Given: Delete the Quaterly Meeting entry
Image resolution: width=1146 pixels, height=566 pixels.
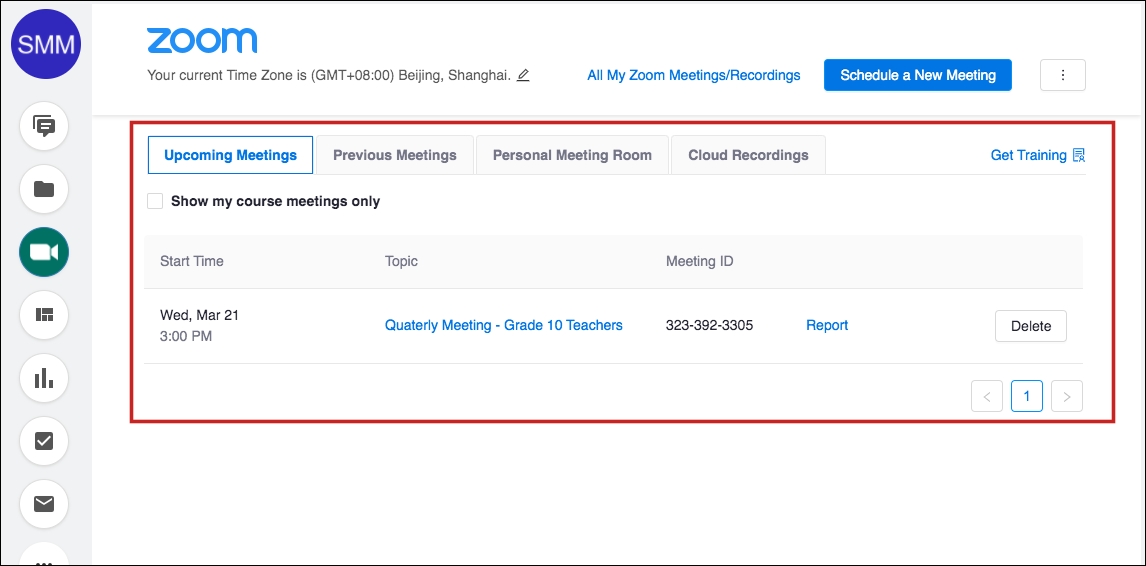Looking at the screenshot, I should point(1031,326).
